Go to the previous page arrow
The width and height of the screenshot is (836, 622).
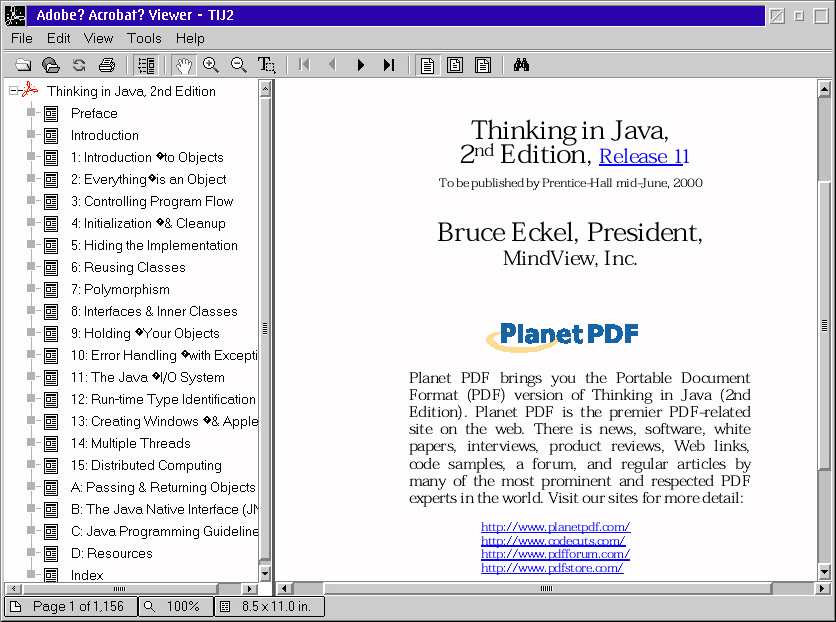click(x=332, y=65)
